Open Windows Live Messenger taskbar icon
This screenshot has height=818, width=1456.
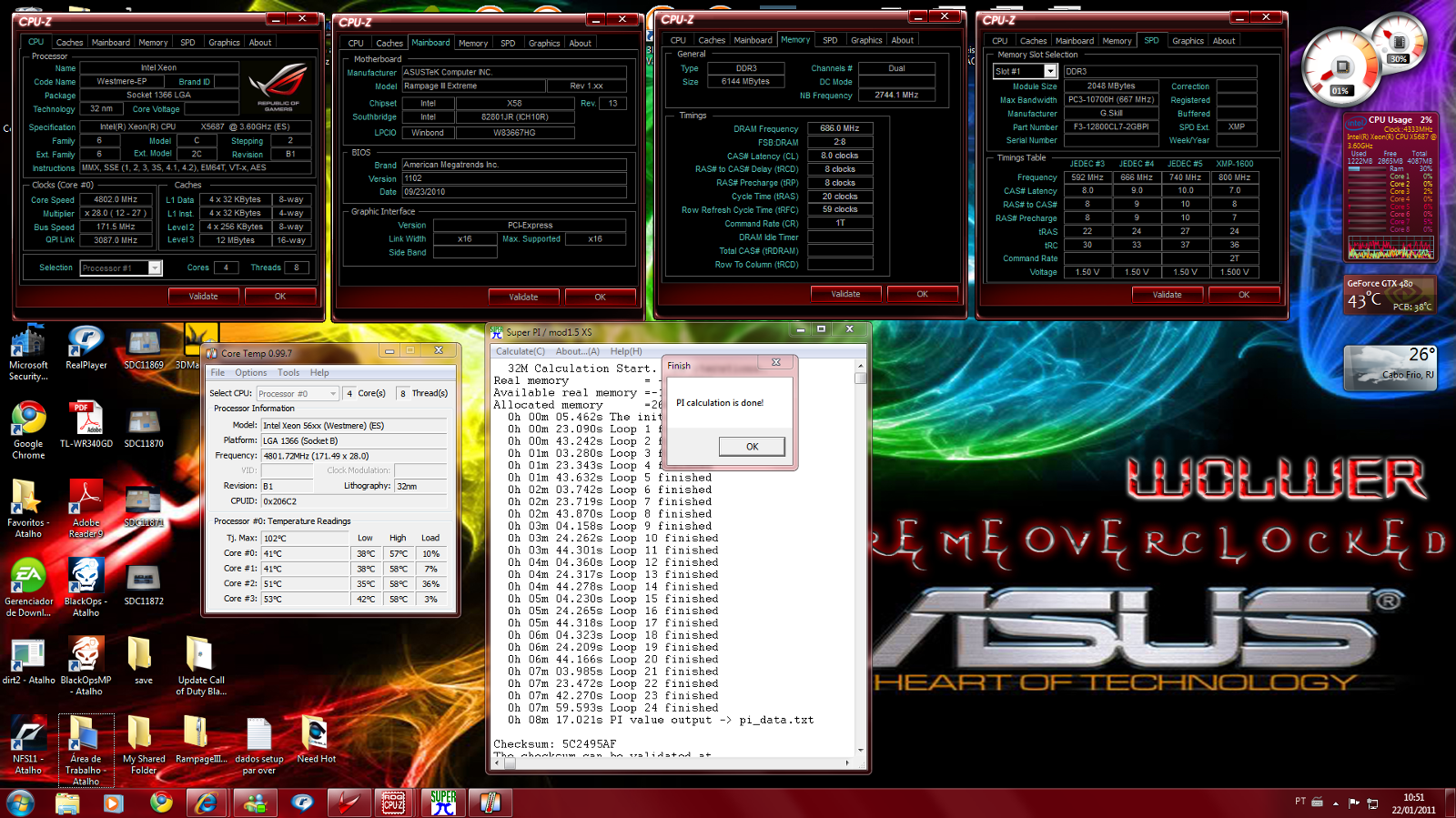tap(255, 803)
